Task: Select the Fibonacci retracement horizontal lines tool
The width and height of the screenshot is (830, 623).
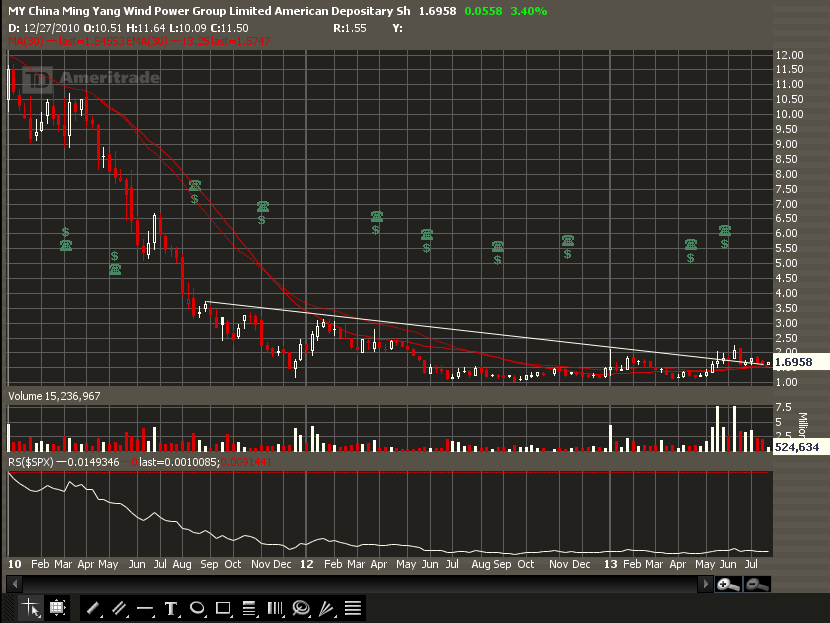Action: tap(249, 608)
